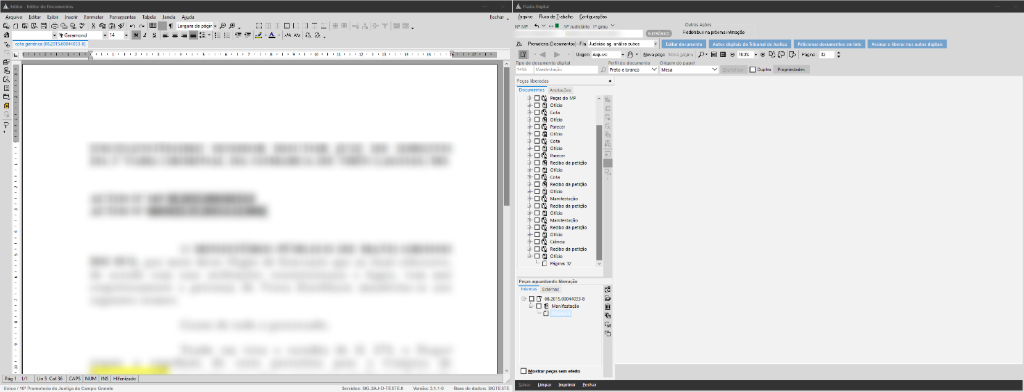1024x392 pixels.
Task: Switch to the Anotações tab
Action: pyautogui.click(x=560, y=90)
